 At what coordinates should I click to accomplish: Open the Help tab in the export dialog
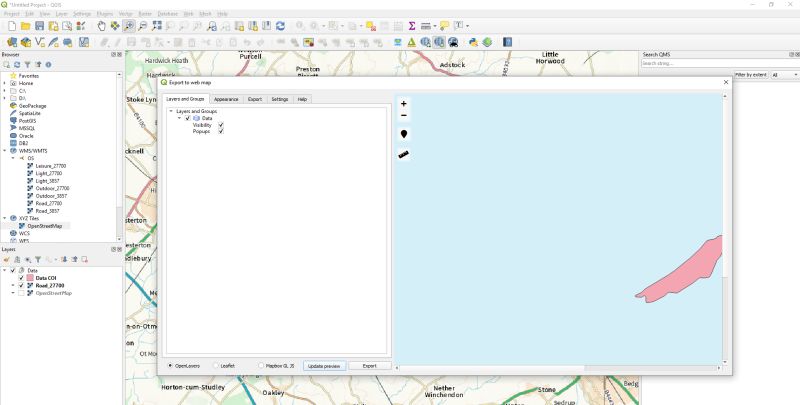click(x=302, y=99)
